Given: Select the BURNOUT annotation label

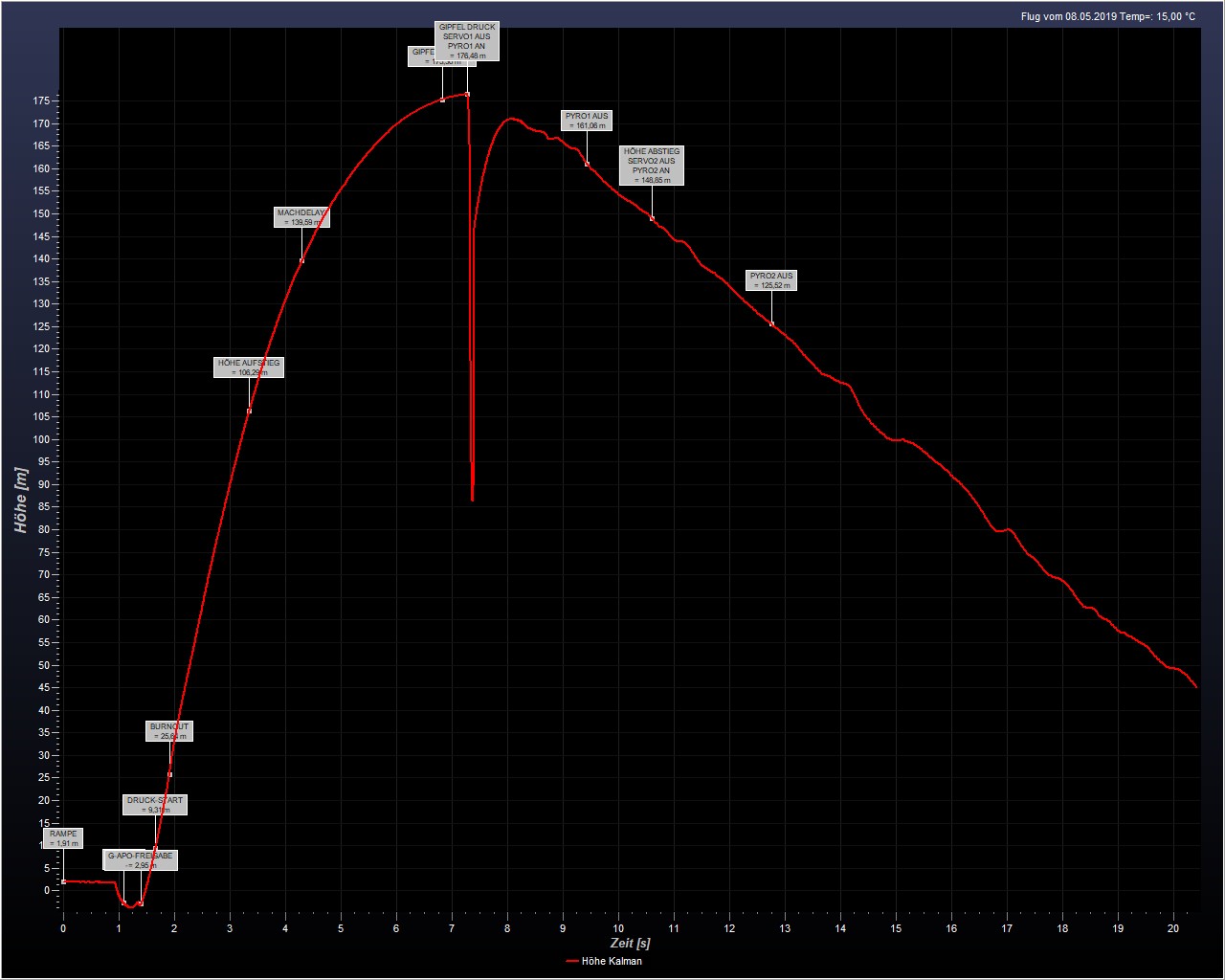Looking at the screenshot, I should (169, 731).
